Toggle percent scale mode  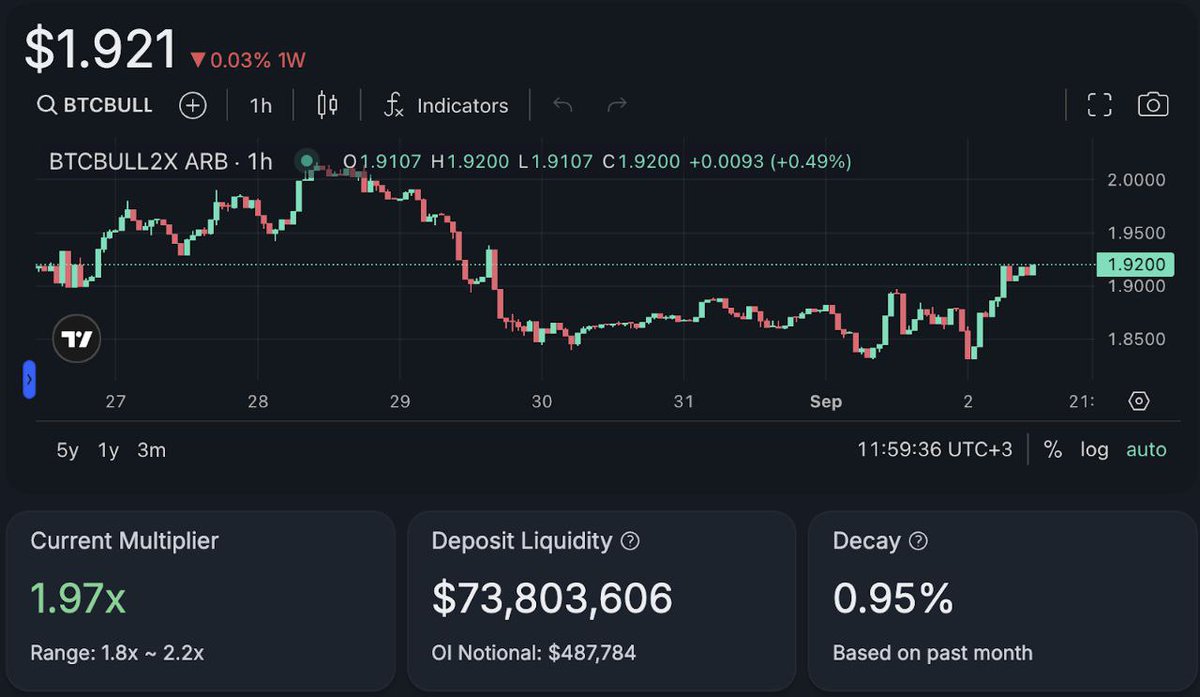click(x=1053, y=450)
